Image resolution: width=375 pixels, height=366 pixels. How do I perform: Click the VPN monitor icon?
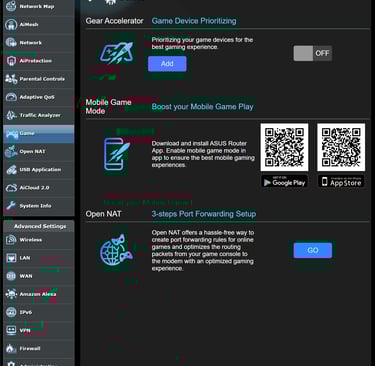(11, 330)
